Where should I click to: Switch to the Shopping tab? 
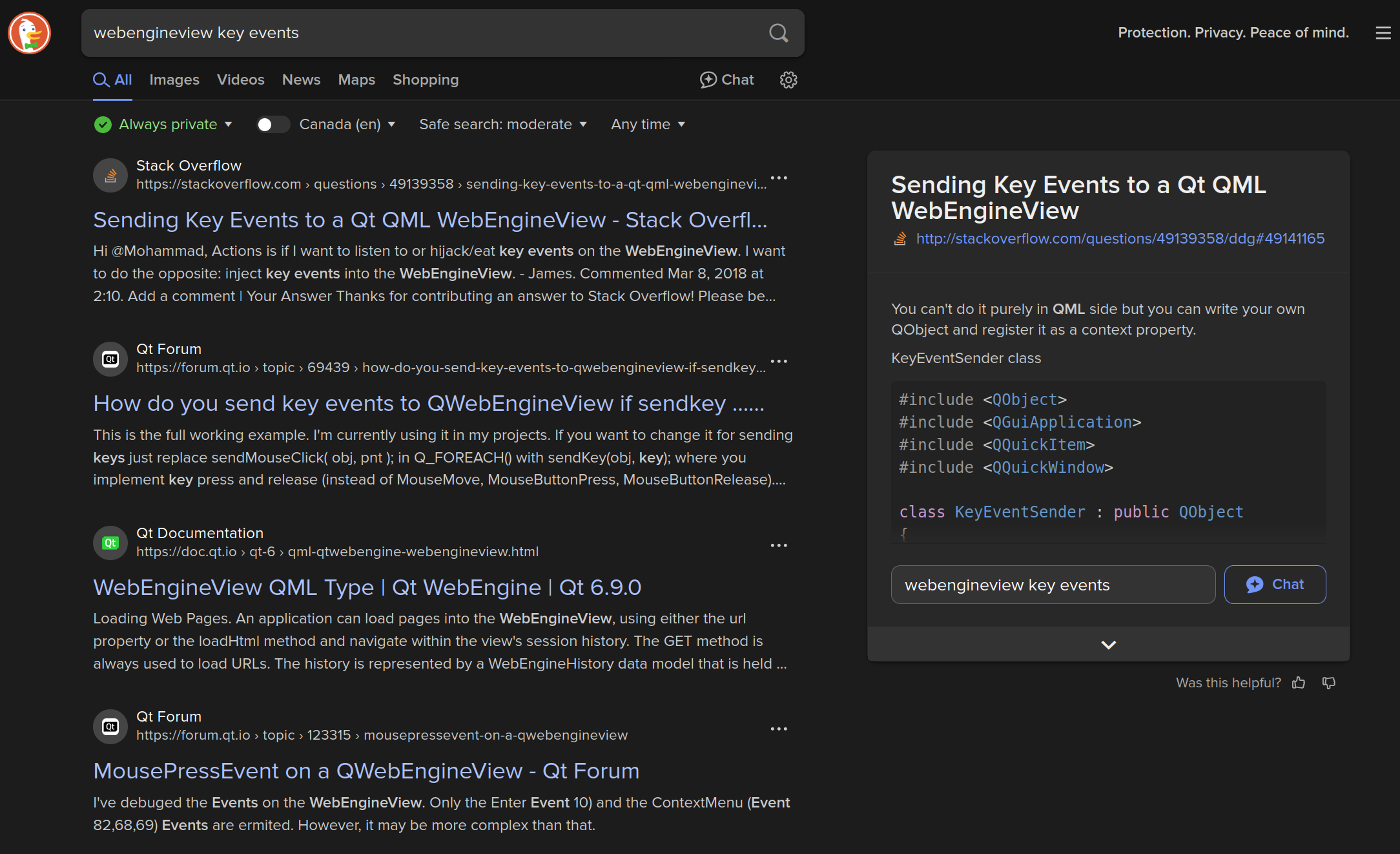click(426, 79)
